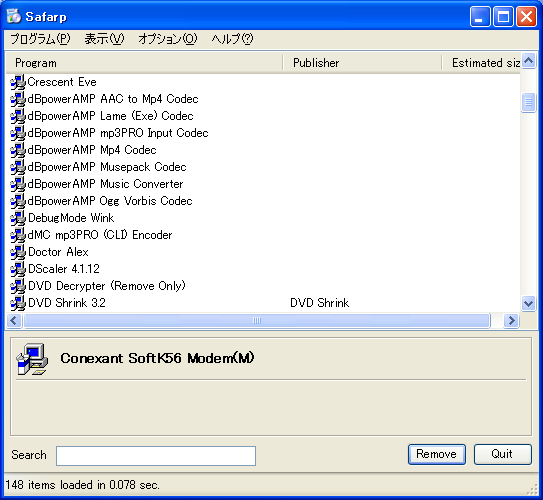The width and height of the screenshot is (543, 500).
Task: Open the 表示(V) menu
Action: 104,39
